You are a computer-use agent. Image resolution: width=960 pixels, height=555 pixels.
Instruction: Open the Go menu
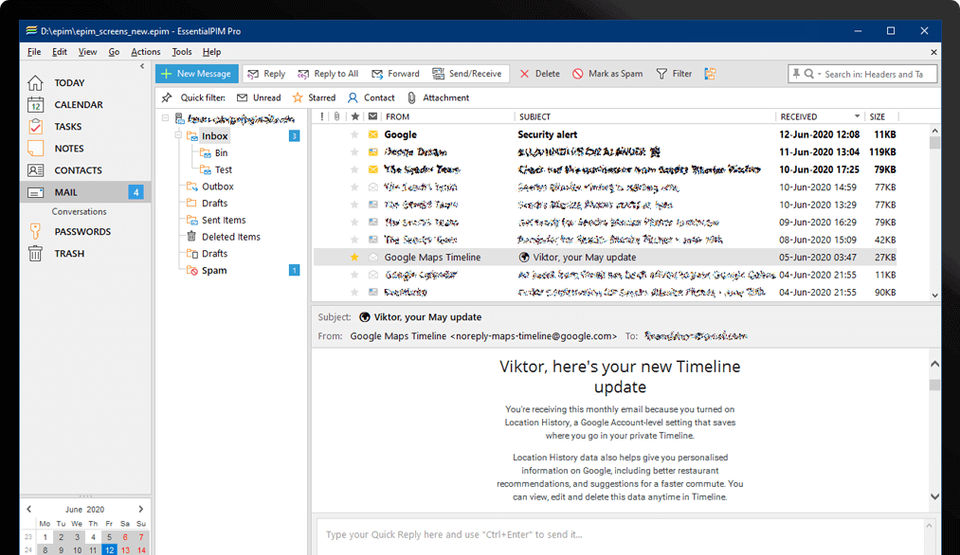(114, 52)
